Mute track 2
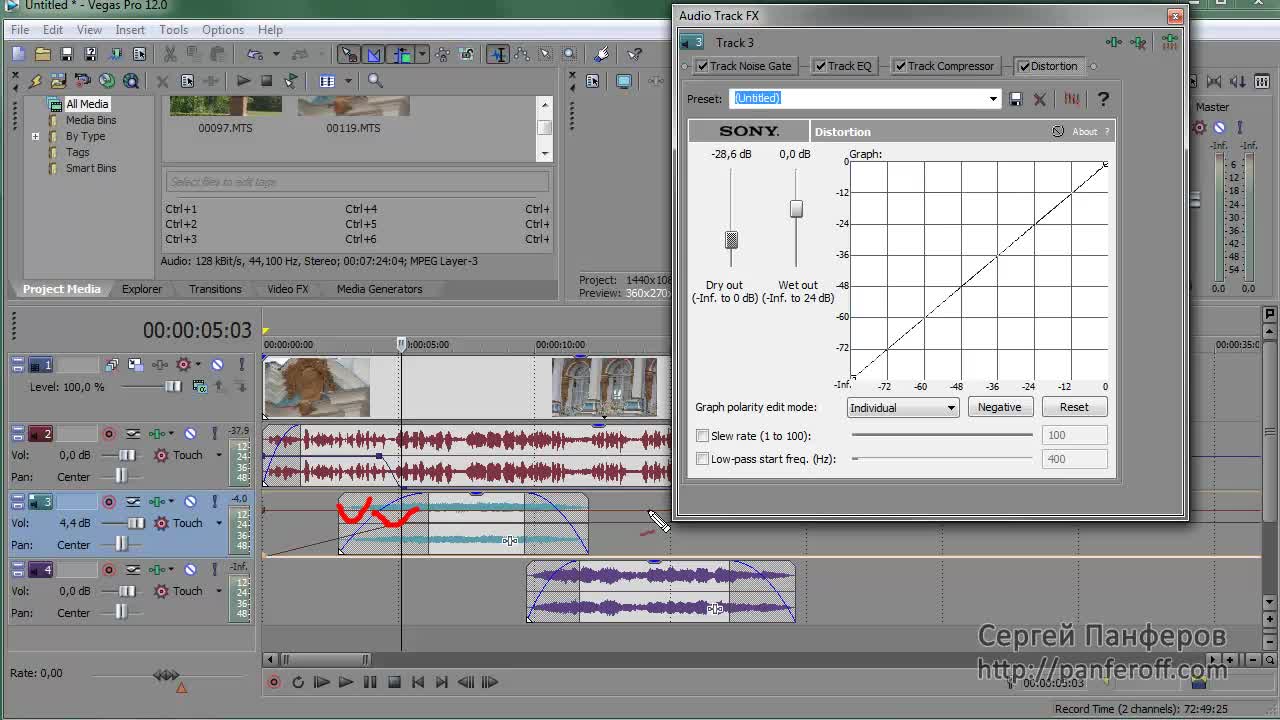1280x720 pixels. 190,433
